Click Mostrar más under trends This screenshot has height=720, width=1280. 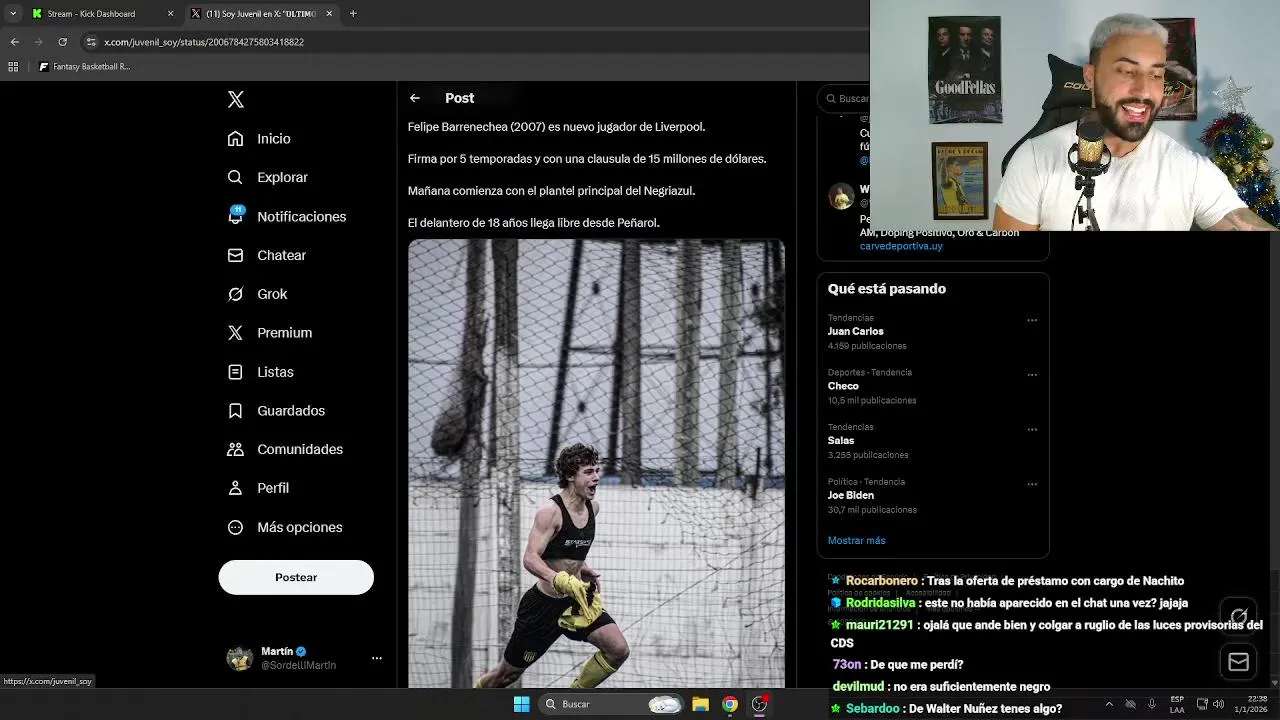856,540
